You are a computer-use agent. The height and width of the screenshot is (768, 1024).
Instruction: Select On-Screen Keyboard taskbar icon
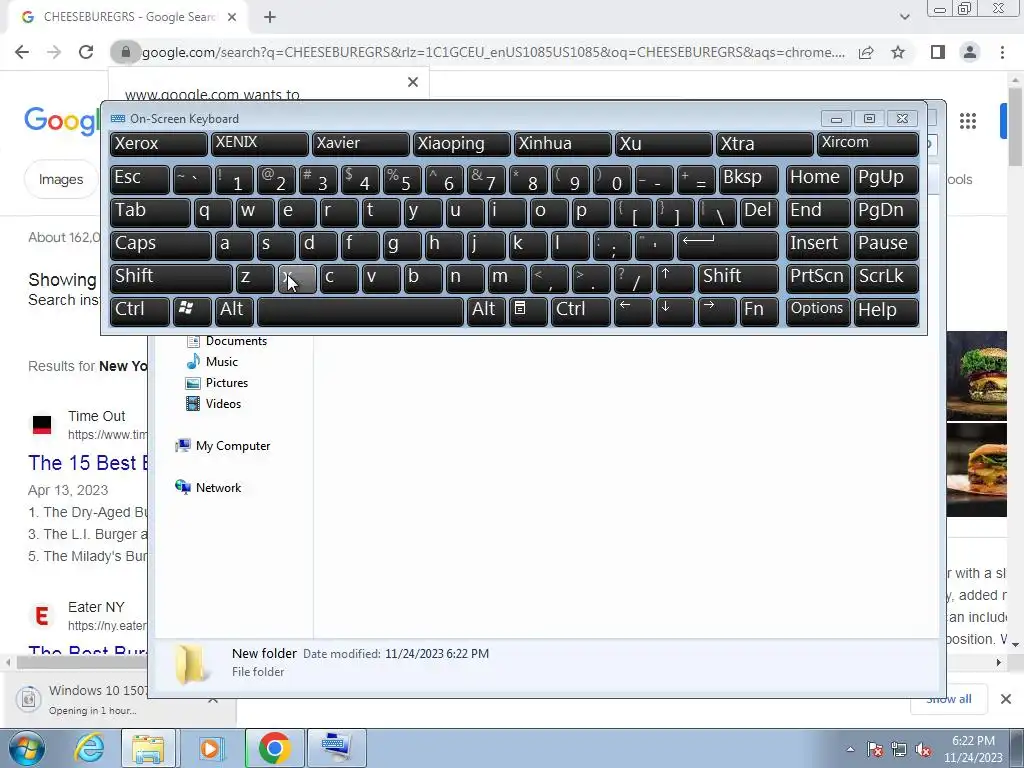coord(336,748)
